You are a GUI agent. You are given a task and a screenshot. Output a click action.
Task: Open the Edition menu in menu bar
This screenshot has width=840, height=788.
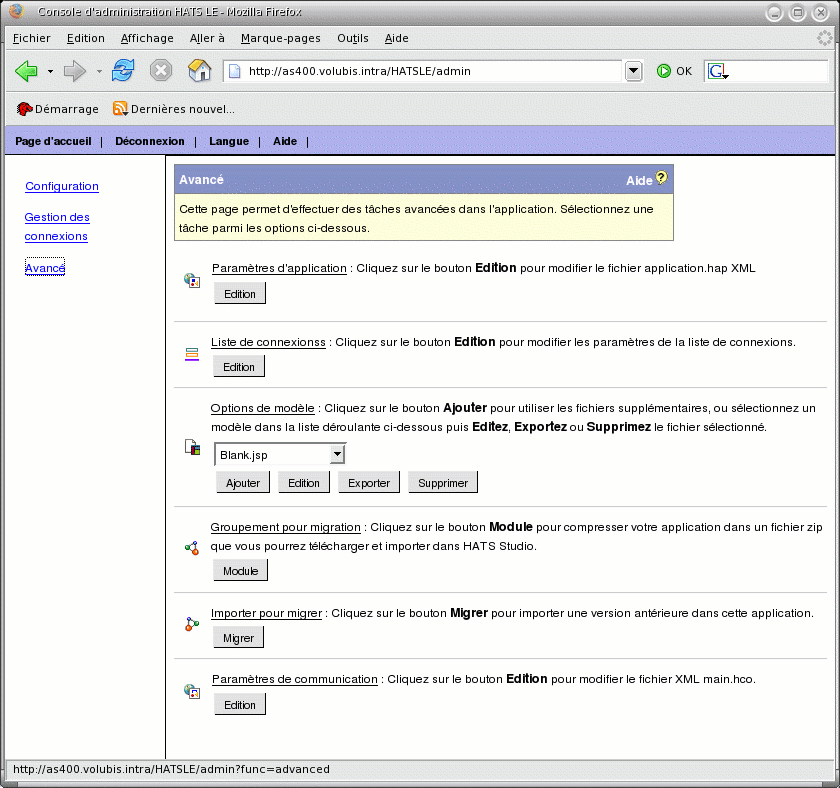coord(86,38)
